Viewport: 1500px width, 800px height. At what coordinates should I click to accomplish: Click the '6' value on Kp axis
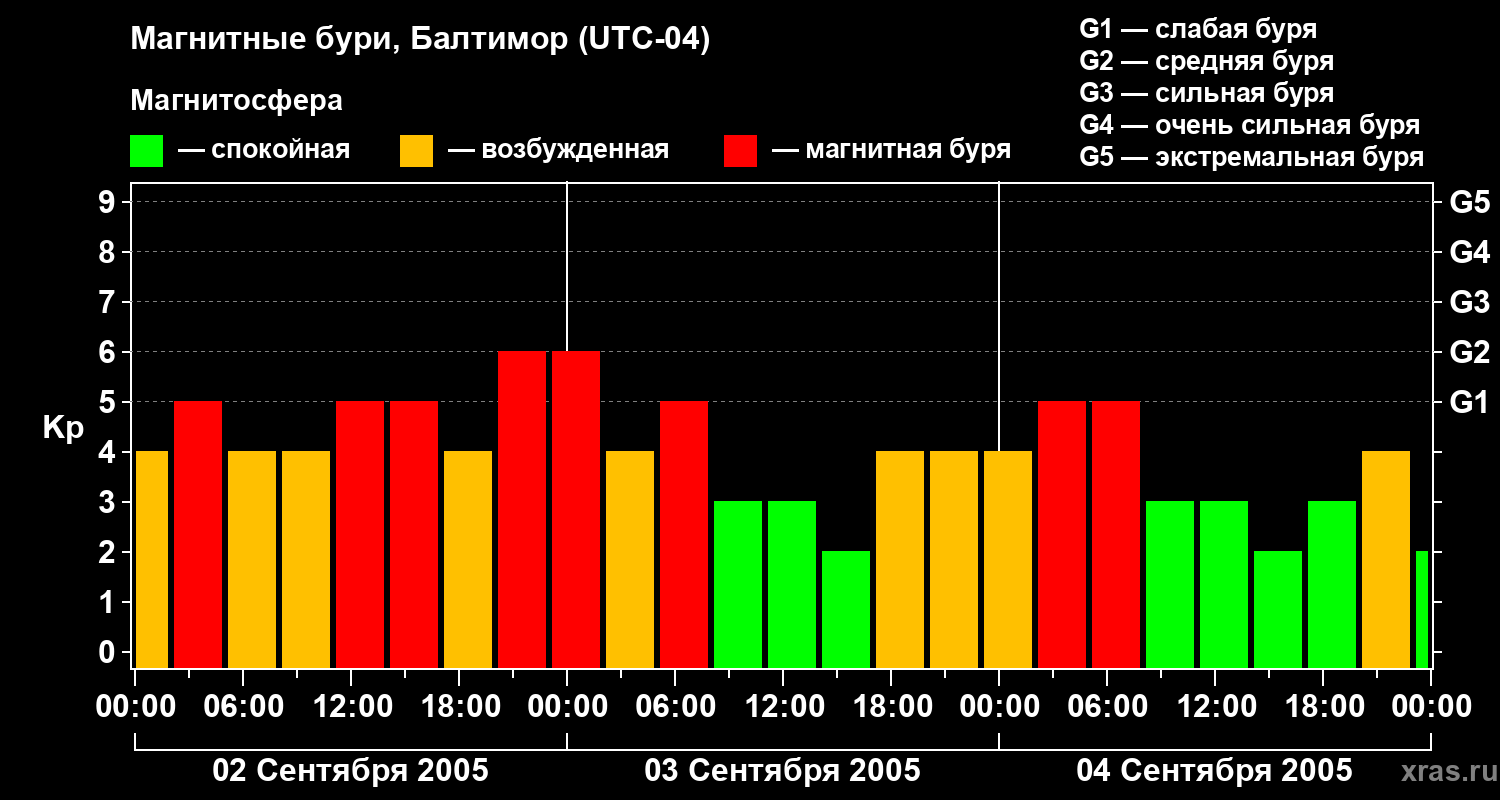[x=109, y=352]
